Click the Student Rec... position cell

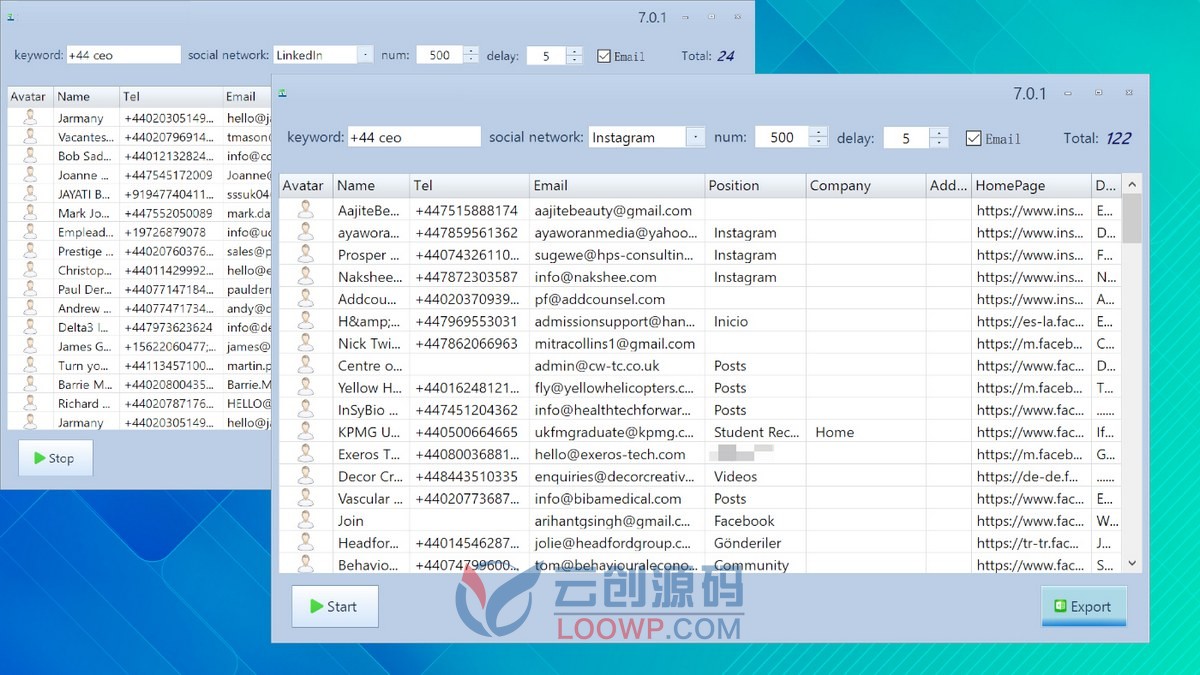coord(756,432)
